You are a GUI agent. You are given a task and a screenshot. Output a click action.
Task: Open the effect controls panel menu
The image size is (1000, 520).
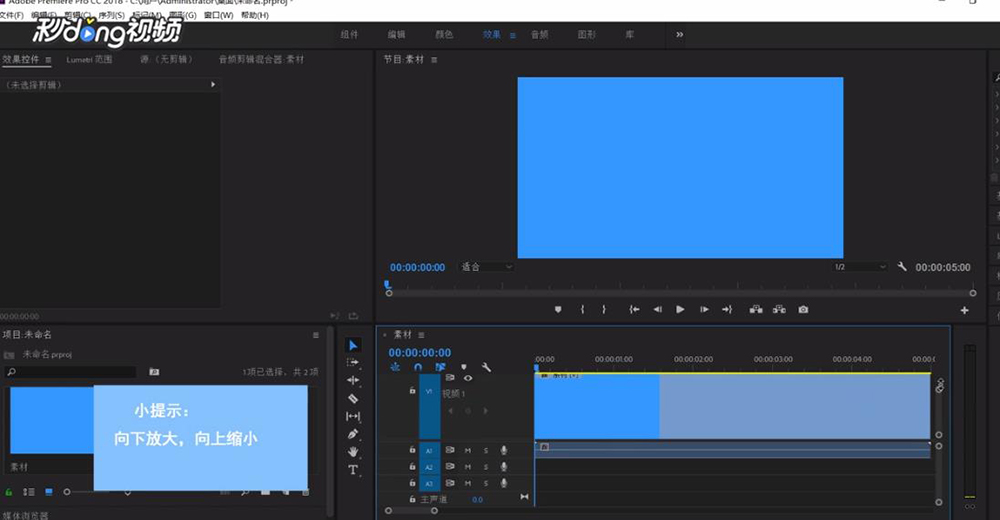coord(48,59)
